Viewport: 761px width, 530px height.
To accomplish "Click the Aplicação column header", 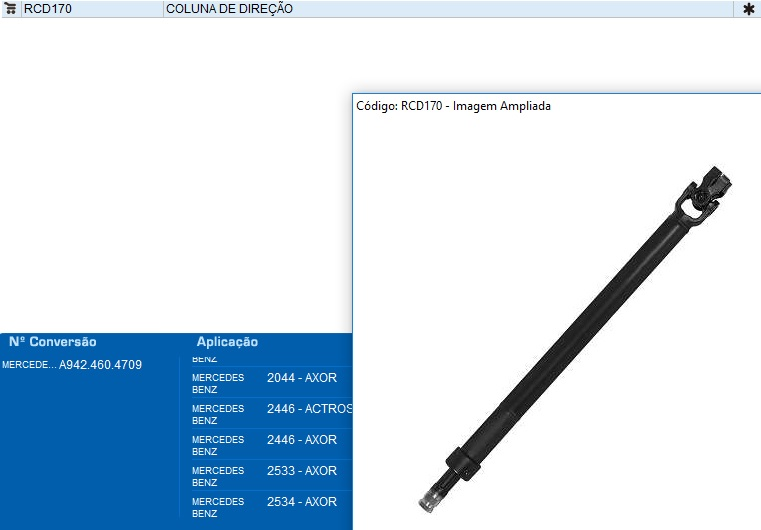I will click(227, 342).
